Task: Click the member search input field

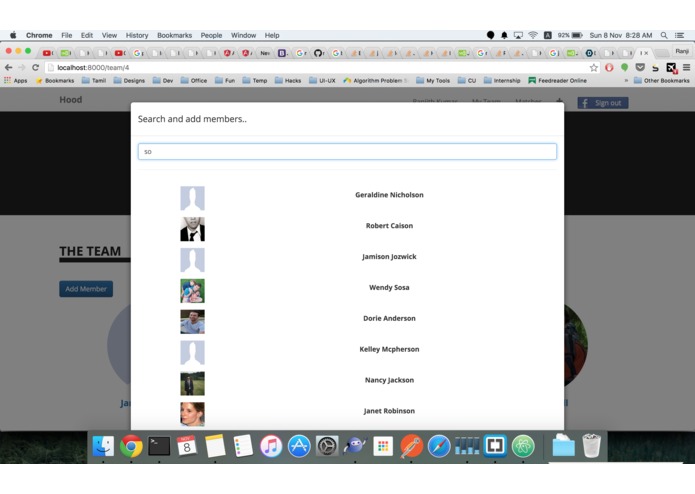Action: click(347, 152)
